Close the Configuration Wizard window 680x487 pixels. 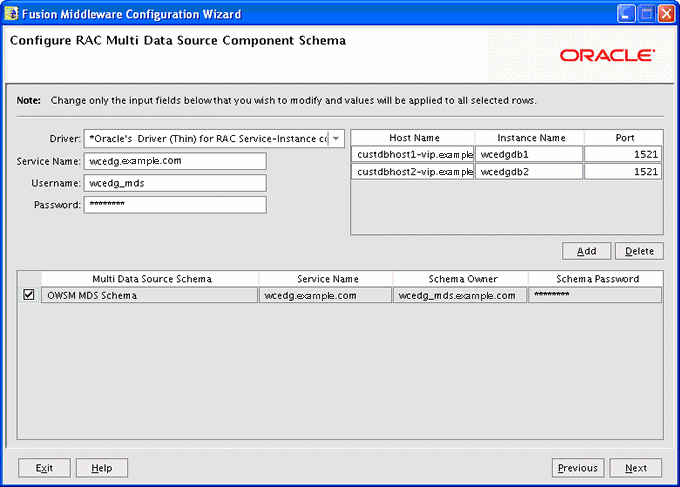(666, 14)
